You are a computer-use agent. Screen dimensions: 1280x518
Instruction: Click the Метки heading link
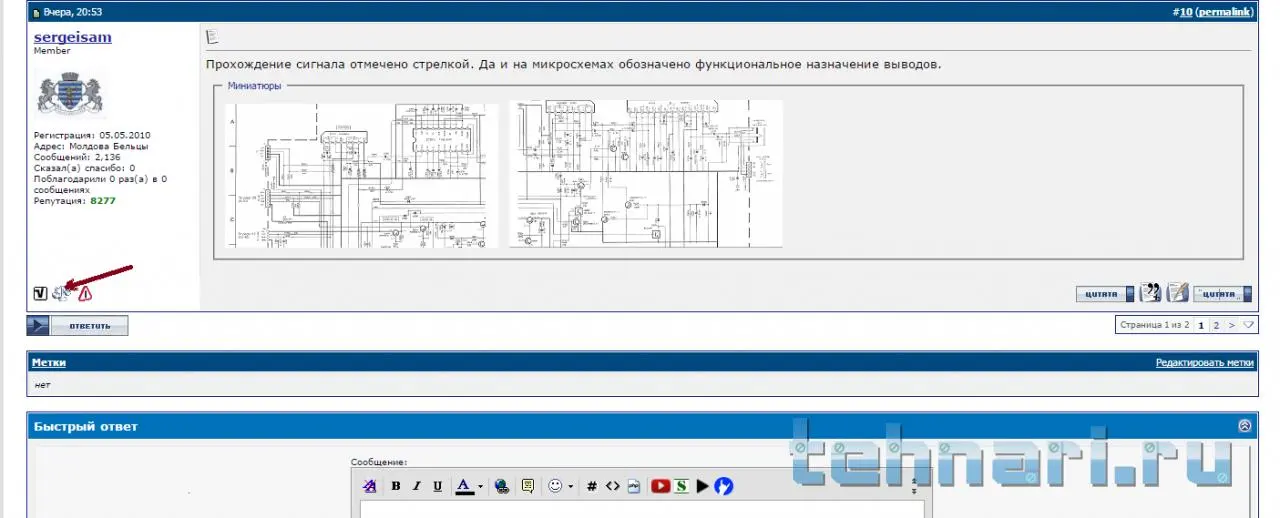point(48,362)
